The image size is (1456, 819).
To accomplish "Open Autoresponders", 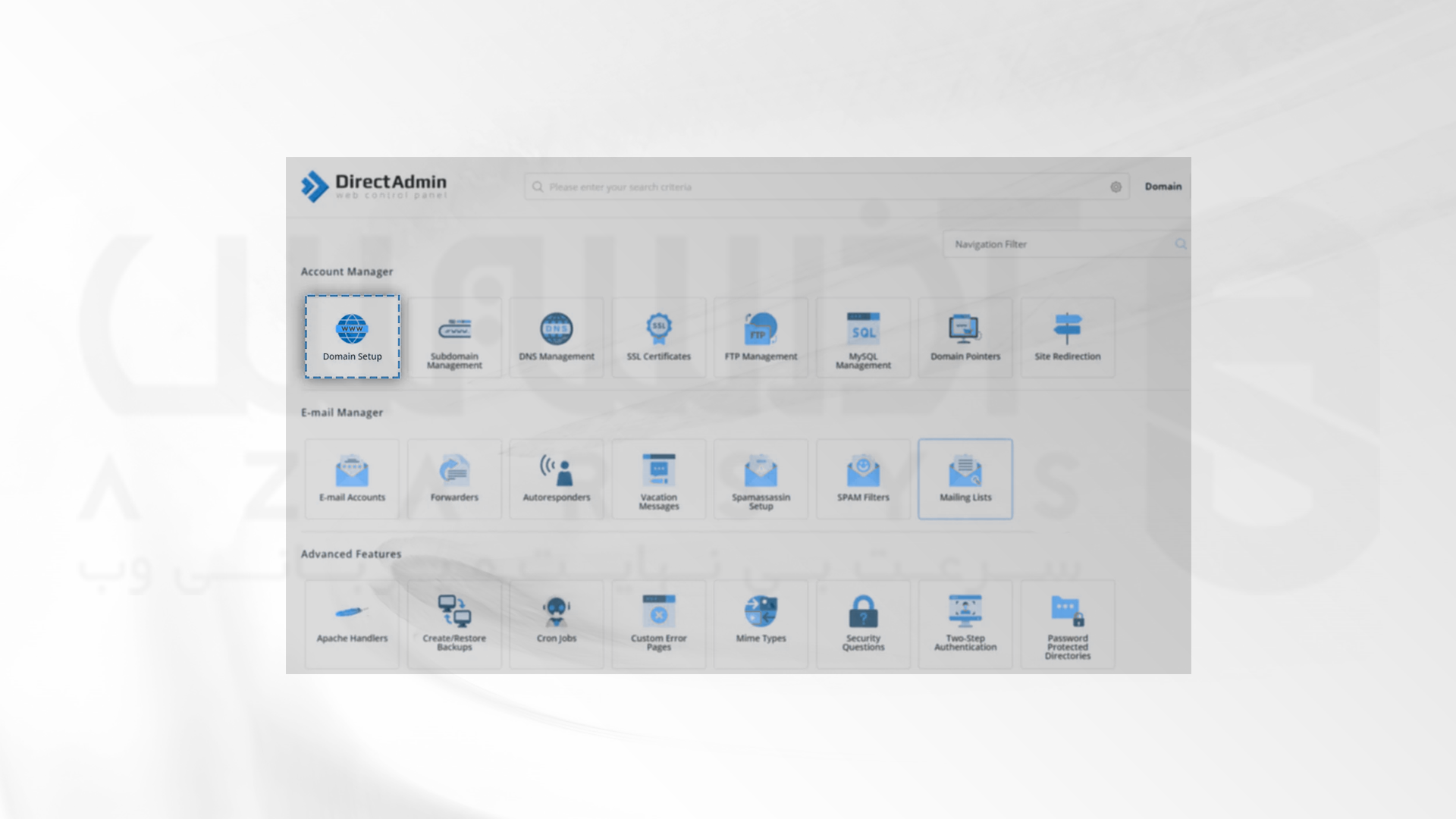I will [557, 479].
